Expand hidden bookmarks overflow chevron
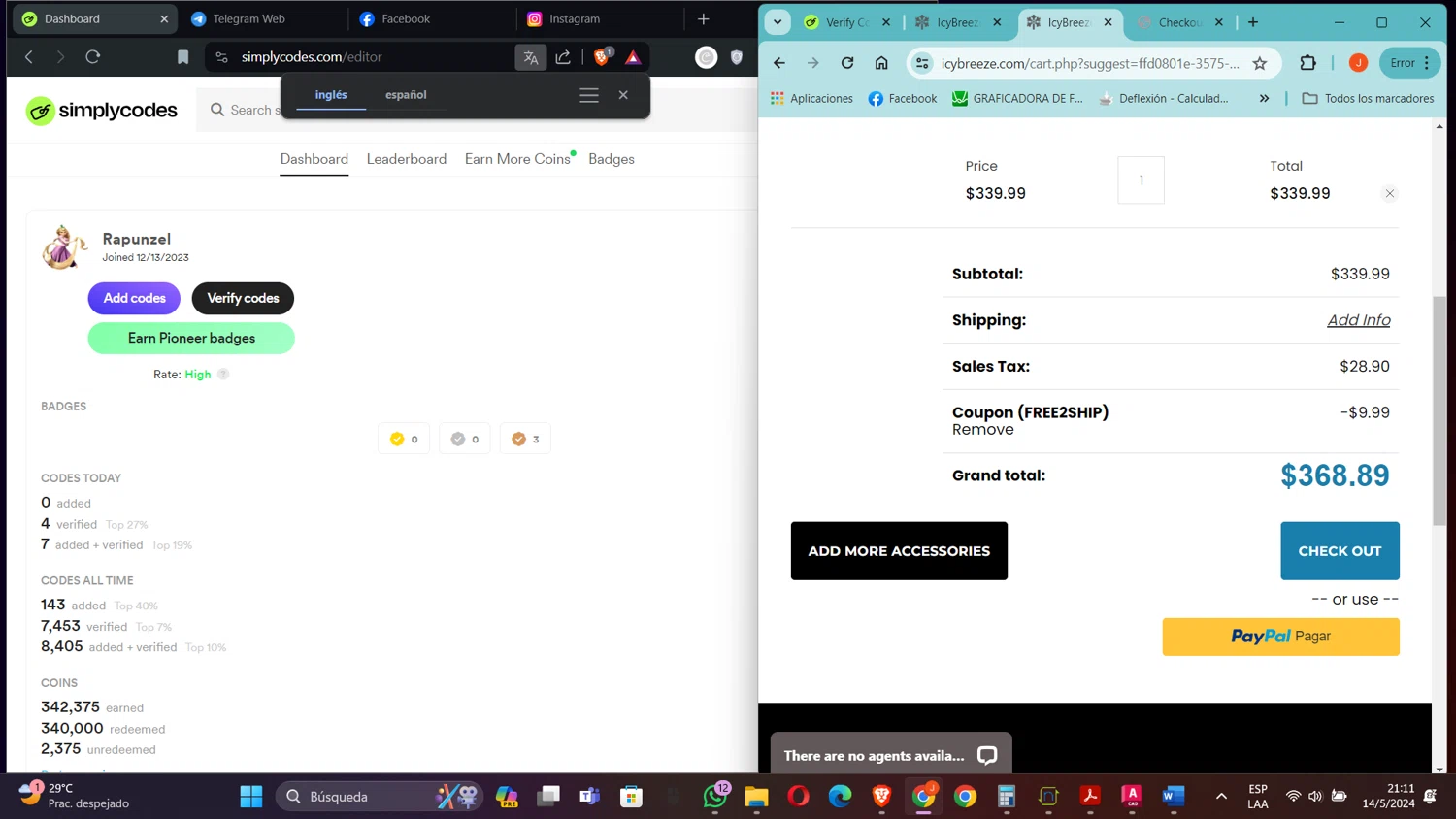 (1264, 98)
